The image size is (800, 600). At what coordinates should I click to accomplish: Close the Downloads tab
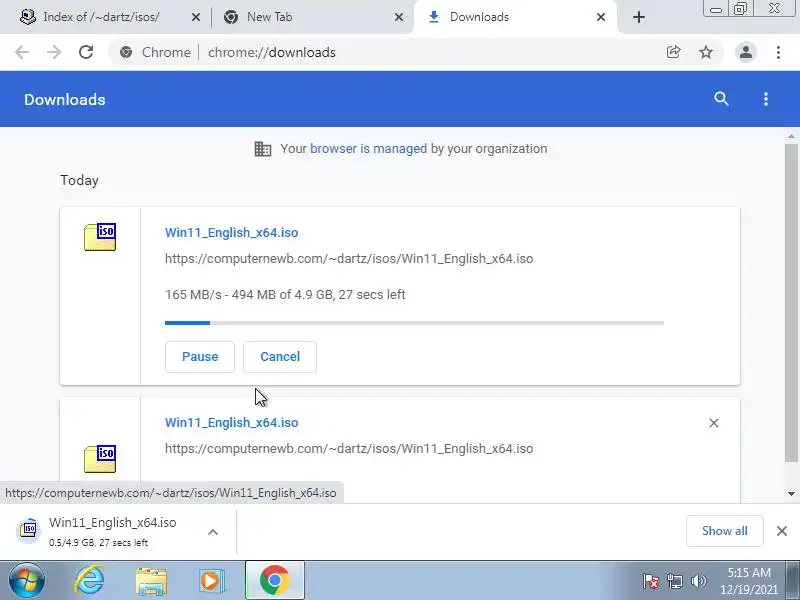[601, 17]
